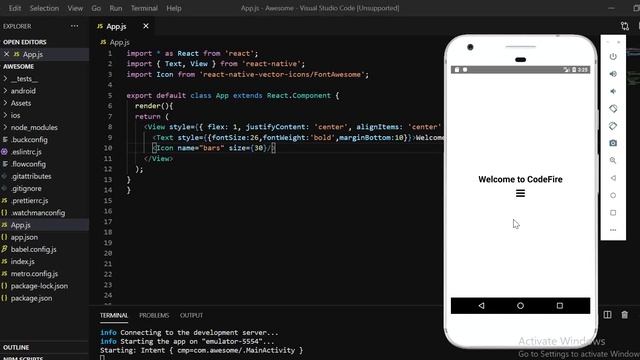640x360 pixels.
Task: Expand the OUTLINE section
Action: click(x=16, y=348)
